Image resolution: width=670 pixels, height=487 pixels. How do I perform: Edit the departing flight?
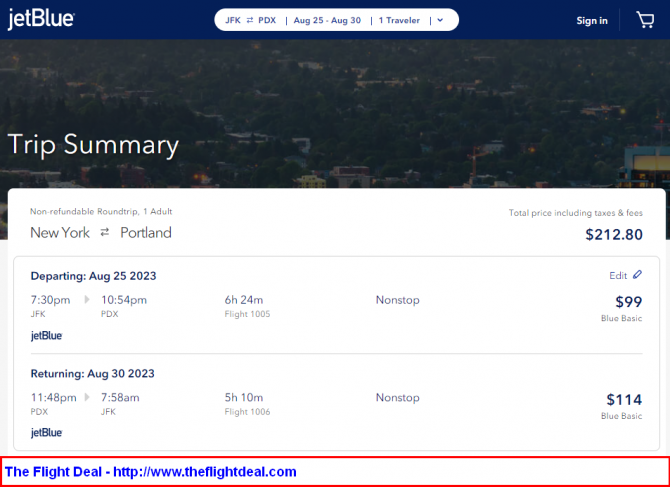(x=618, y=276)
